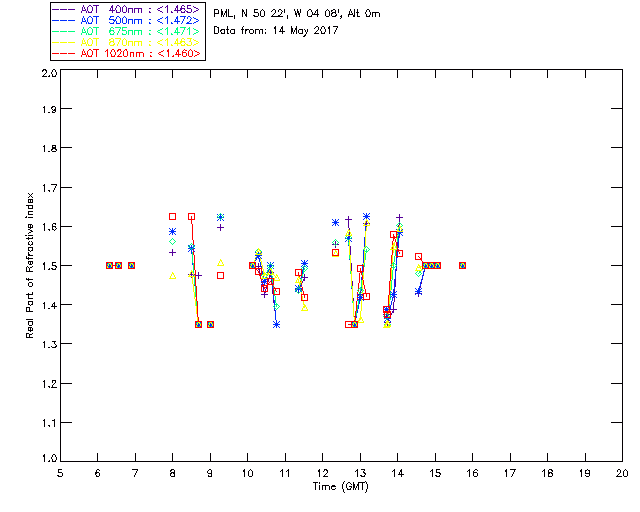This screenshot has height=512, width=640.
Task: Click the 1.4 y-axis tick label
Action: [x=49, y=305]
